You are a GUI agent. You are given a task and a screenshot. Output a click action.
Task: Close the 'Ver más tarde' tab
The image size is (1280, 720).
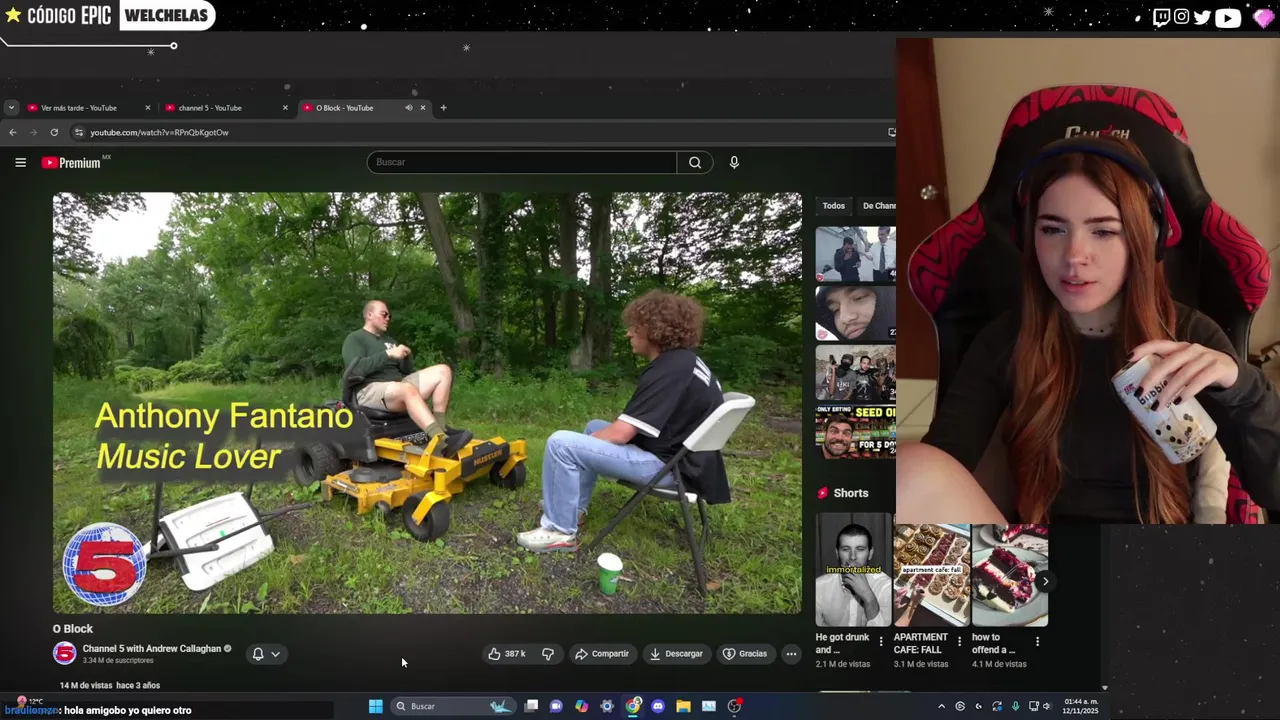coord(148,107)
